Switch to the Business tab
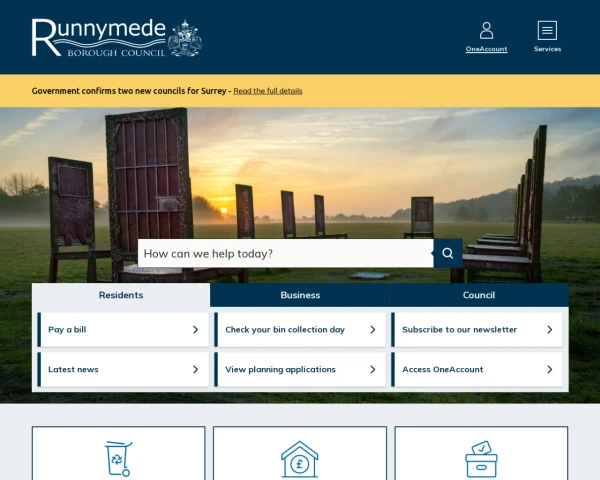The width and height of the screenshot is (600, 480). coord(300,295)
